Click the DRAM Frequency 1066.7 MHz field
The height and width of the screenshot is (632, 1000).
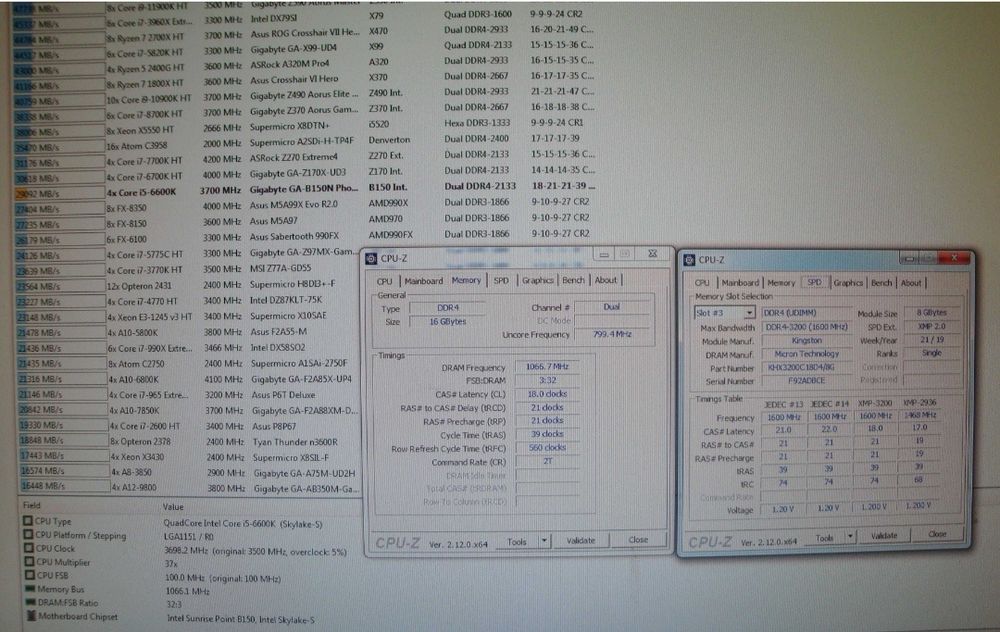(547, 367)
